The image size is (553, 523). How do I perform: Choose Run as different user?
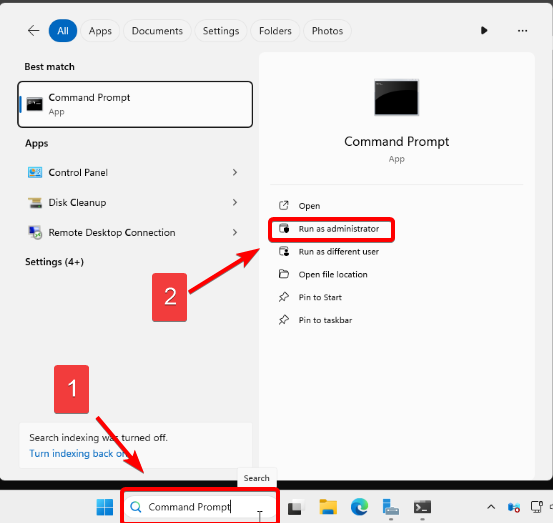pos(339,252)
